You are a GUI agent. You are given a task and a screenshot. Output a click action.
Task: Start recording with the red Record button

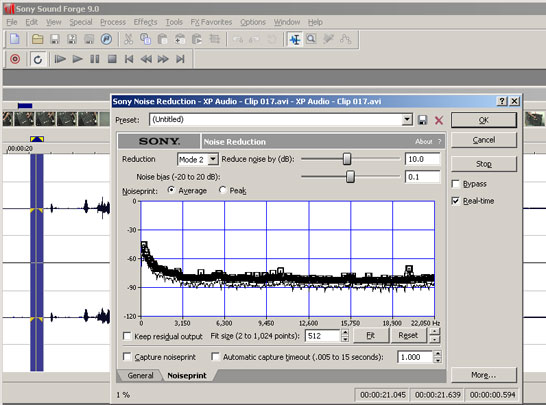coord(15,59)
